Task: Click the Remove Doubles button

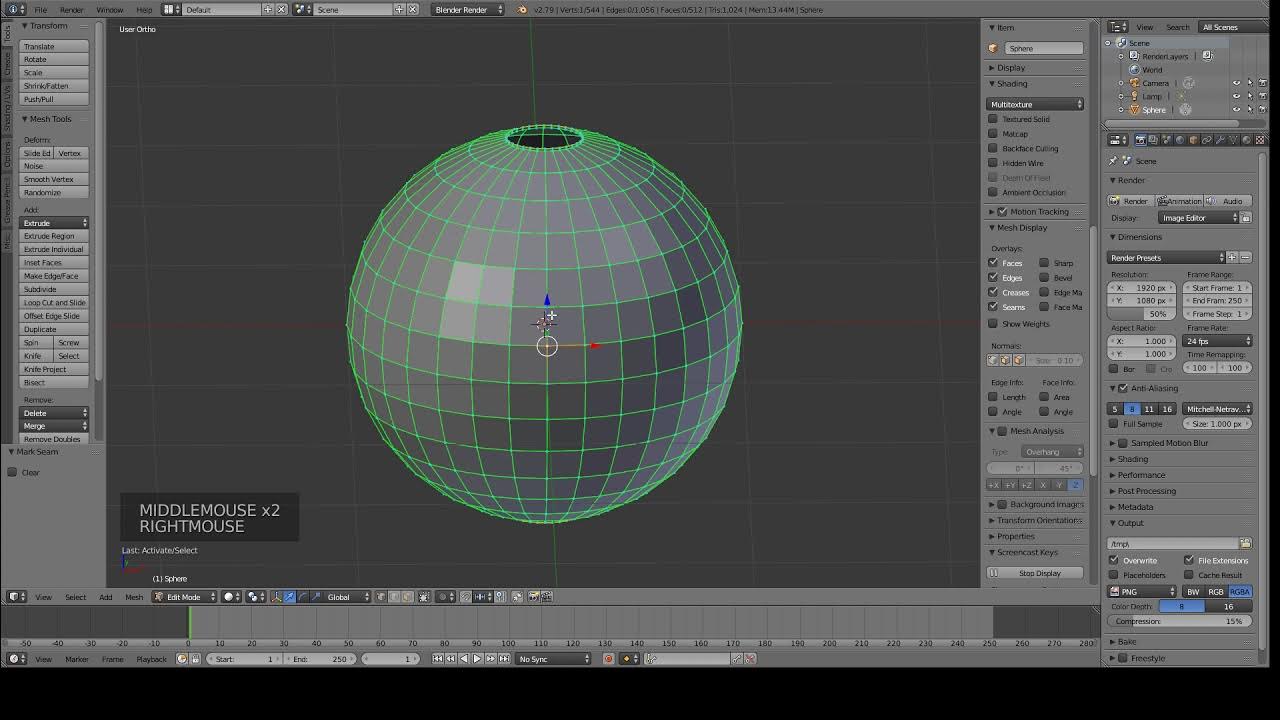Action: point(55,439)
